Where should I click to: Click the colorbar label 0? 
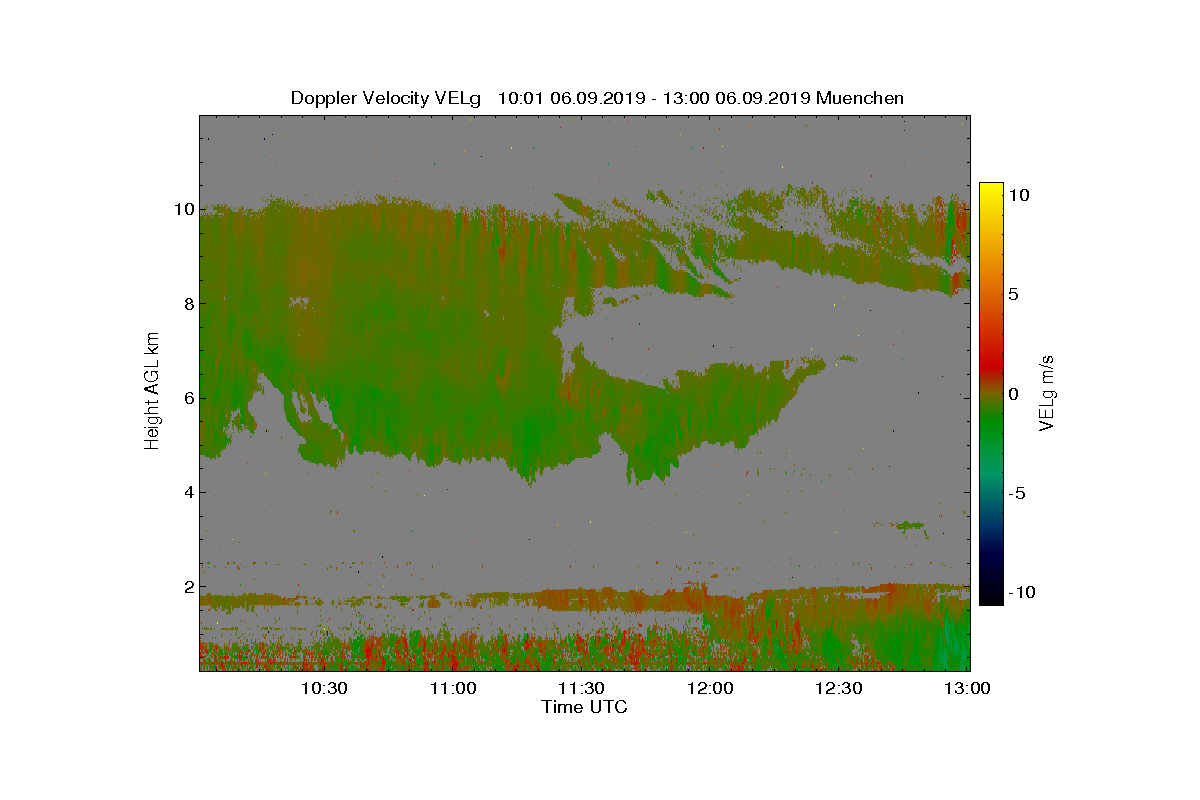tap(1014, 394)
